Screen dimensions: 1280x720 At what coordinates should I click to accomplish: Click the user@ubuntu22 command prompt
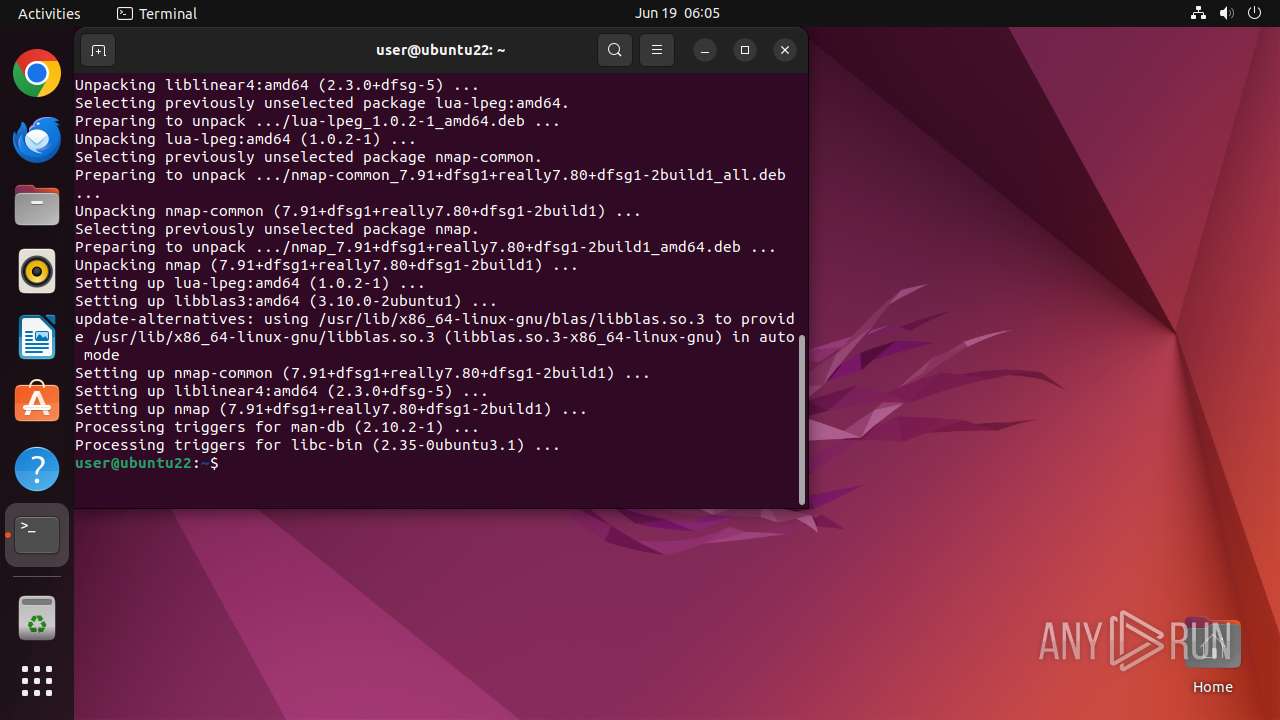[x=147, y=463]
